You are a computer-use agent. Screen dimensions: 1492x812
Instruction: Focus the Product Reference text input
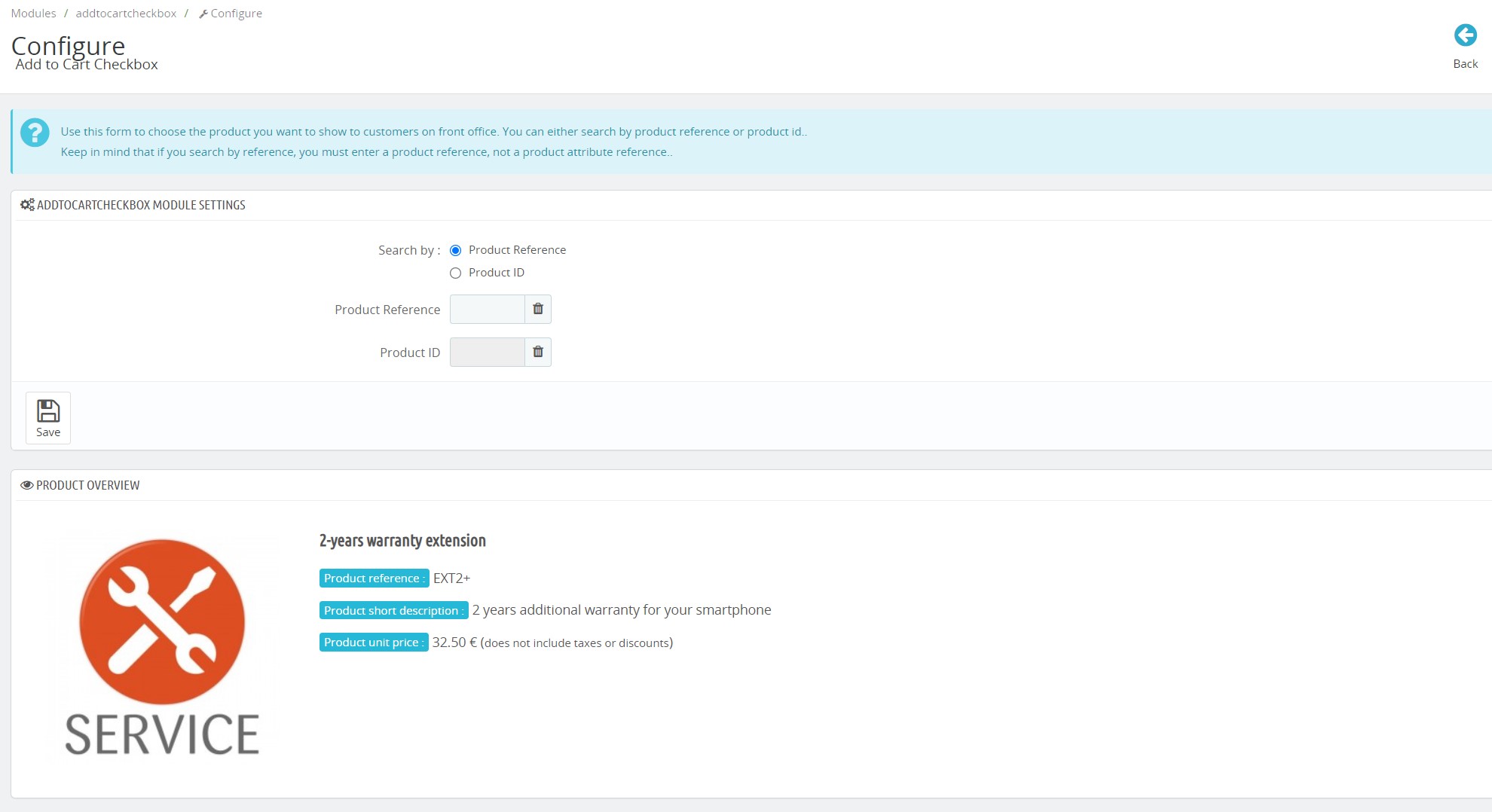(487, 309)
